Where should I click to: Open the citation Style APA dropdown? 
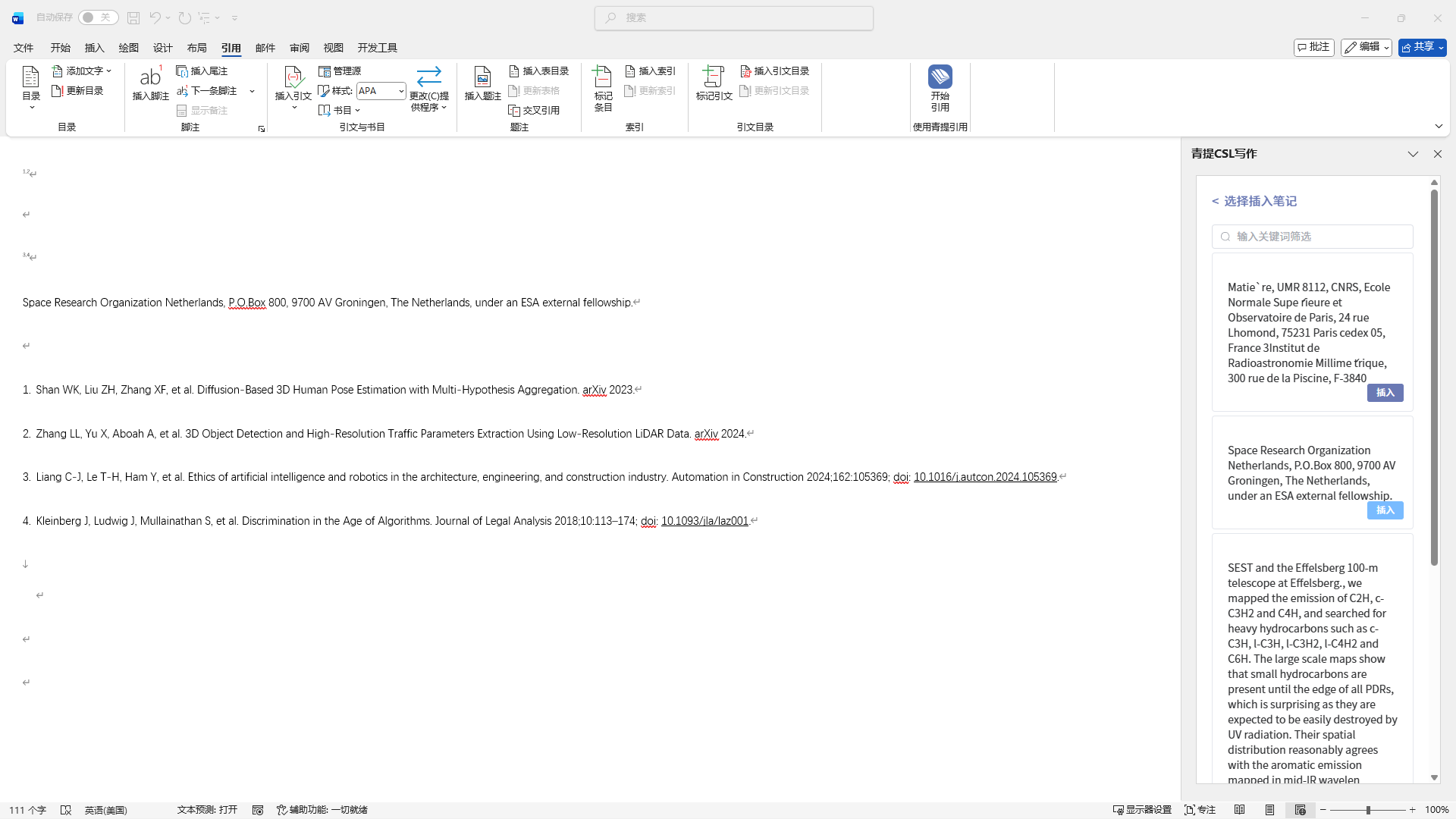pyautogui.click(x=381, y=91)
